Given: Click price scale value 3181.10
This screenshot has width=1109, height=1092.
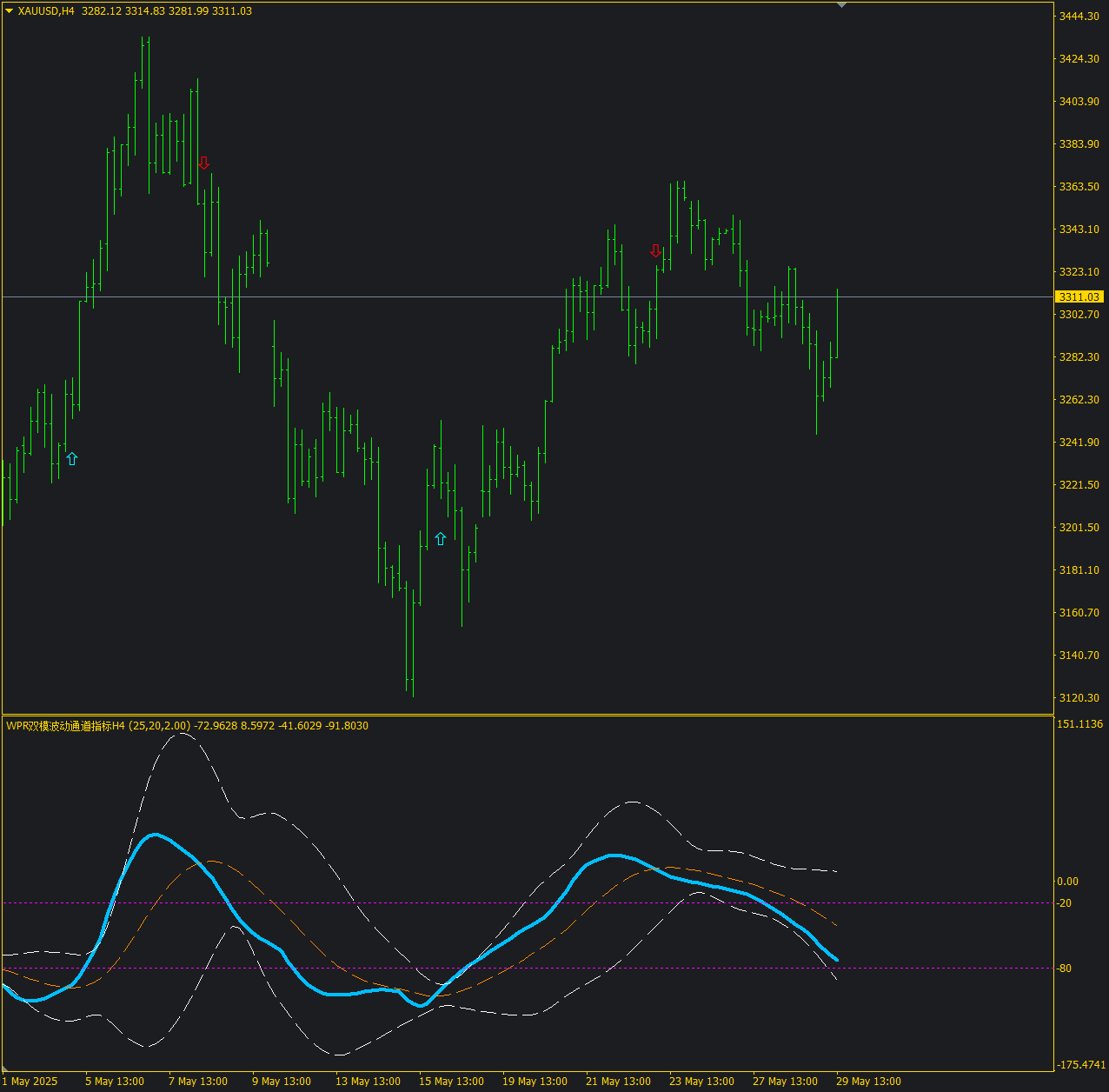Looking at the screenshot, I should (x=1079, y=570).
